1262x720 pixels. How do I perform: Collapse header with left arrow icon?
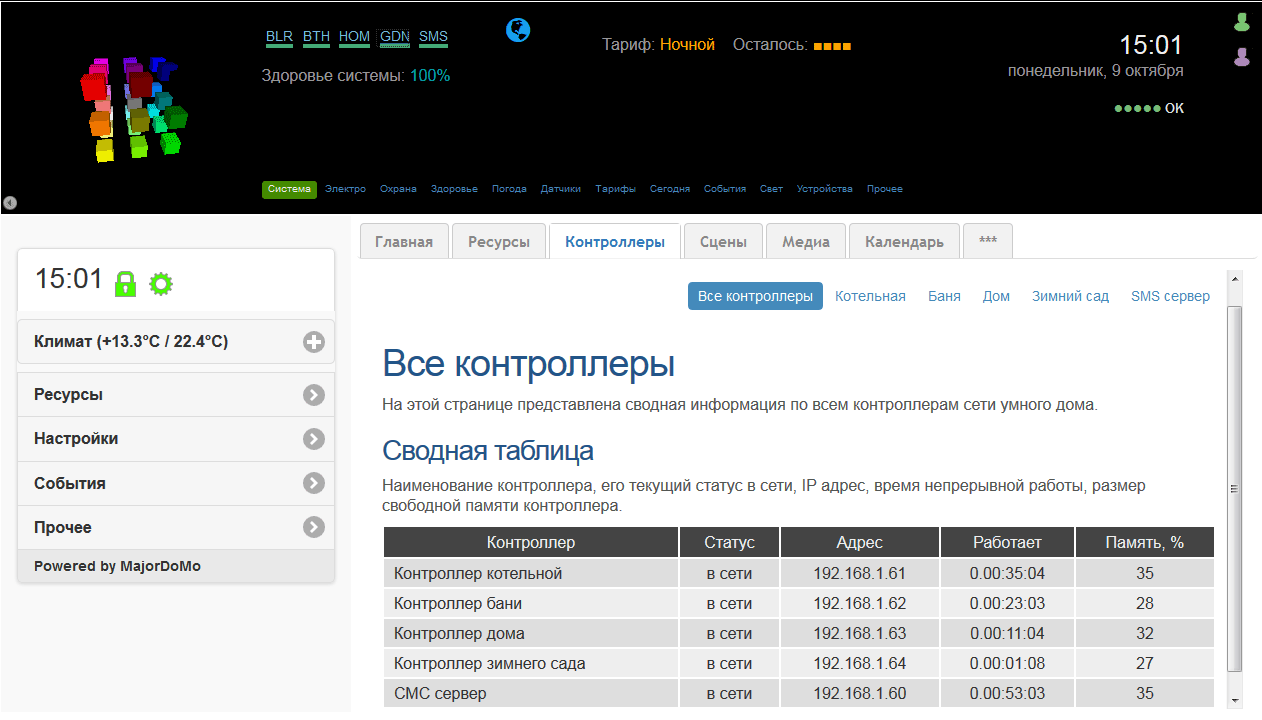[x=10, y=203]
